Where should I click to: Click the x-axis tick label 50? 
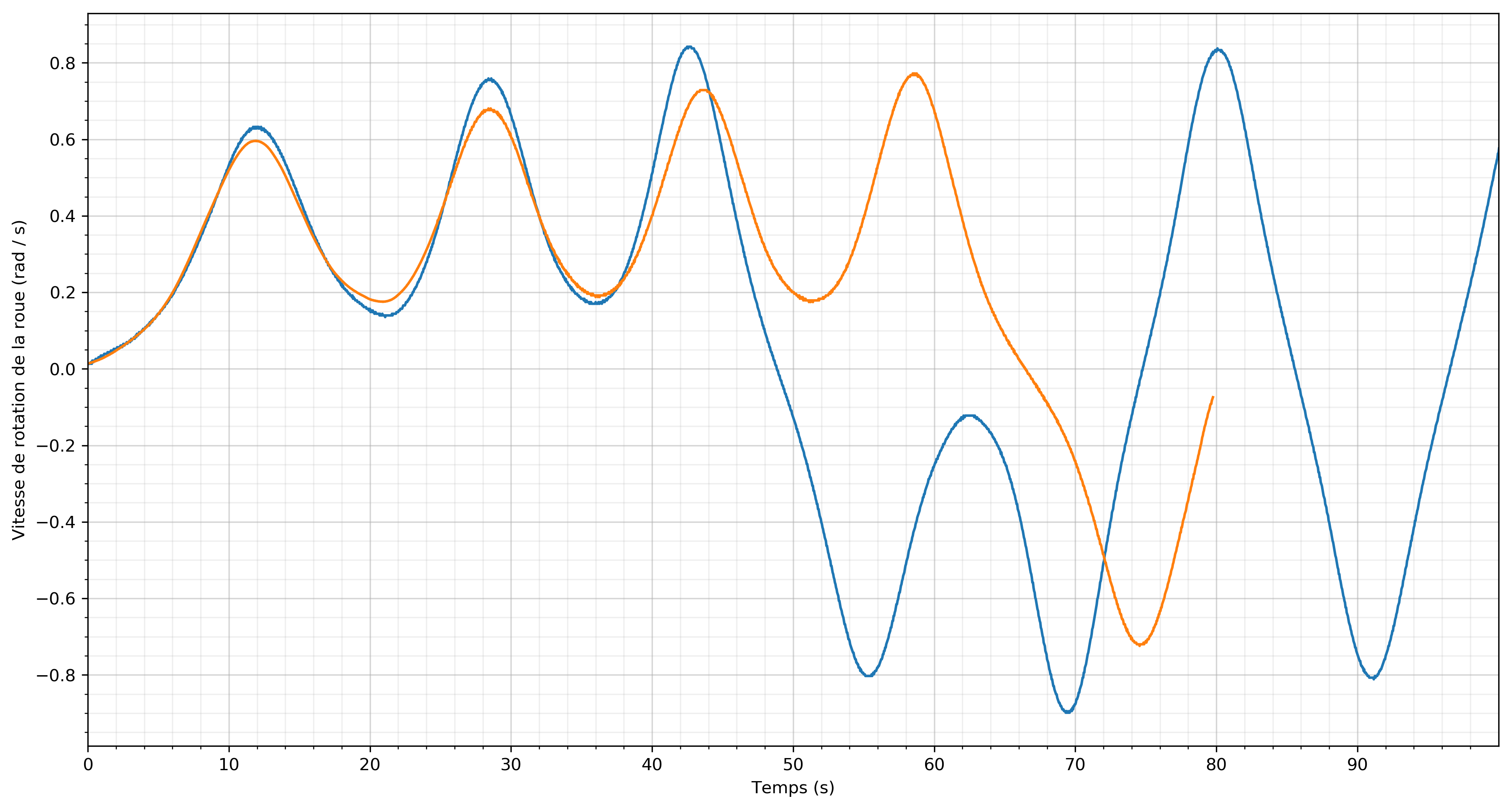[793, 765]
